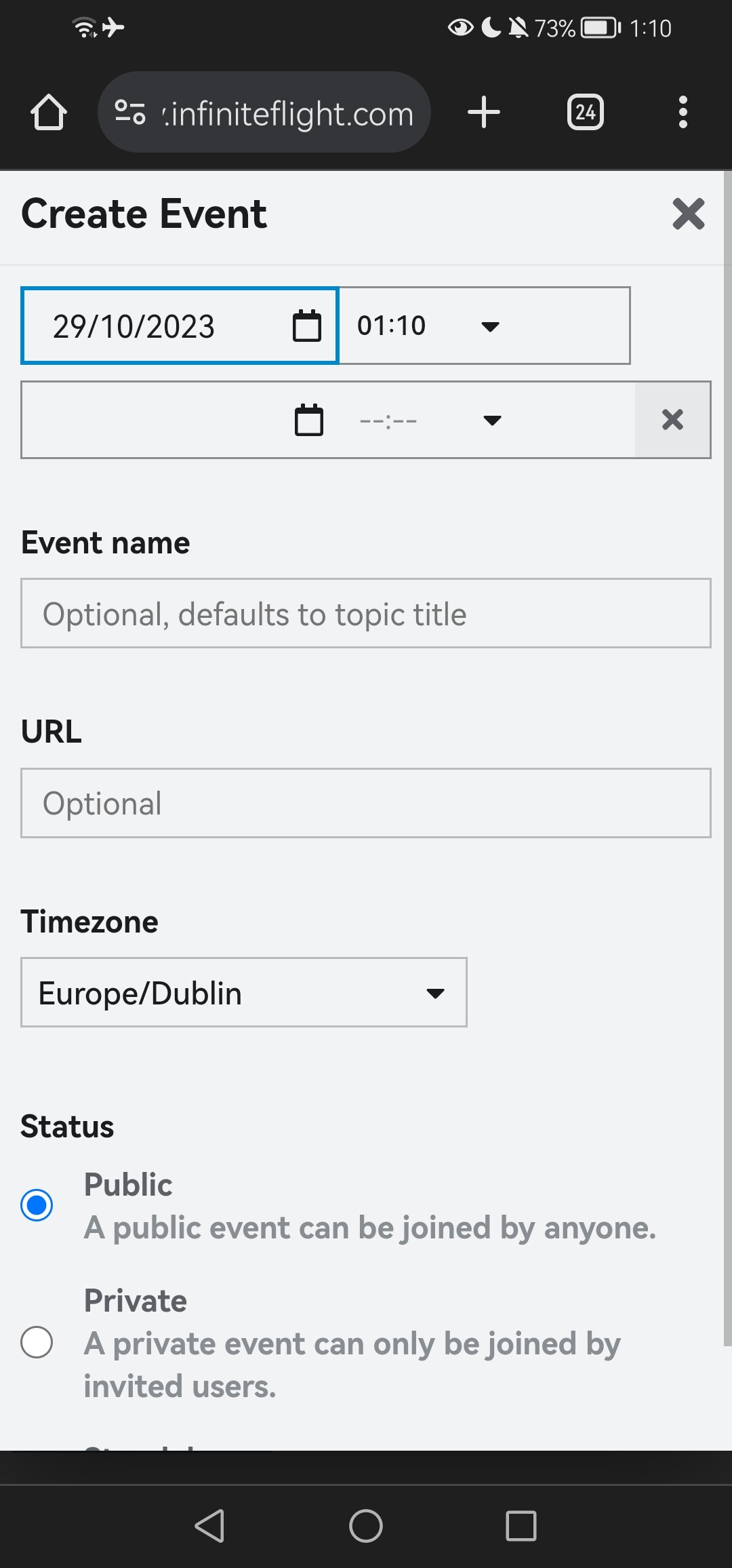Select the Public status option
The width and height of the screenshot is (732, 1568).
37,1205
